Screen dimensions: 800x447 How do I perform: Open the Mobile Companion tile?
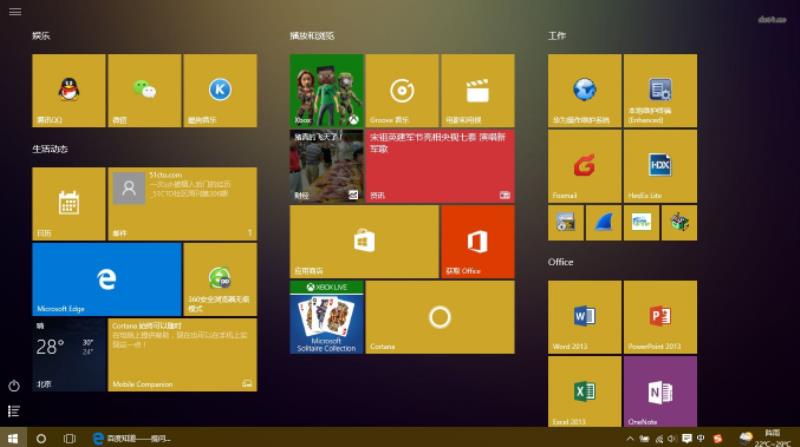coord(182,355)
